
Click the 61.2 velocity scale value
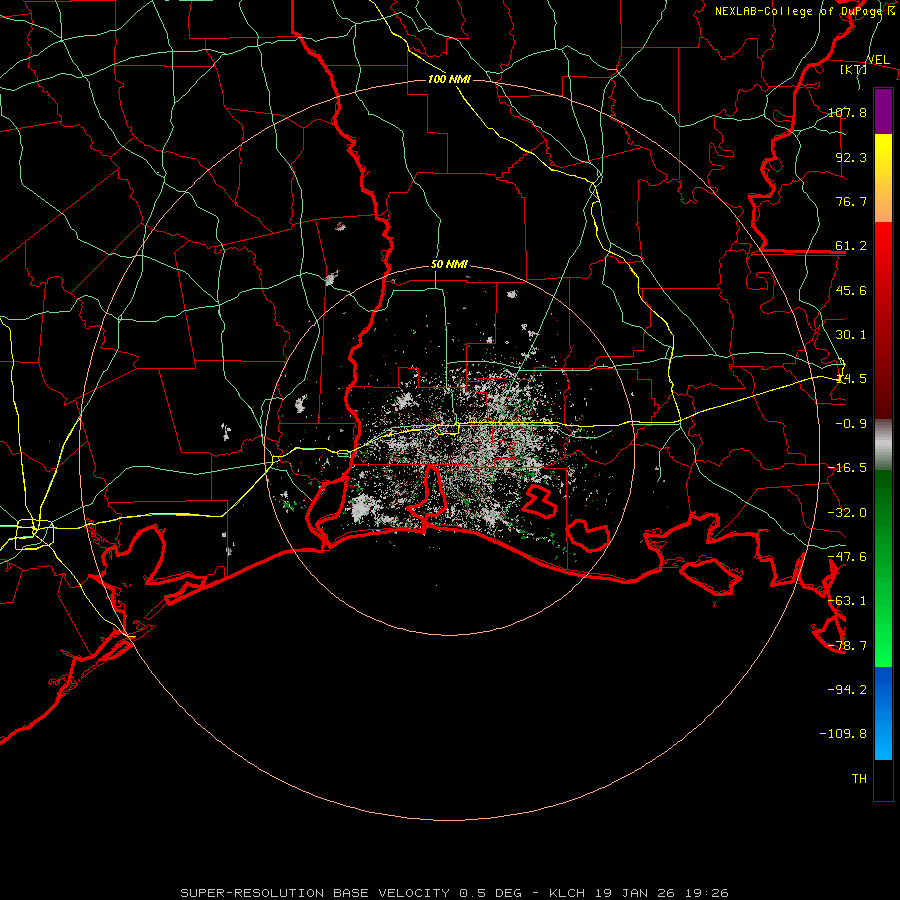(851, 246)
